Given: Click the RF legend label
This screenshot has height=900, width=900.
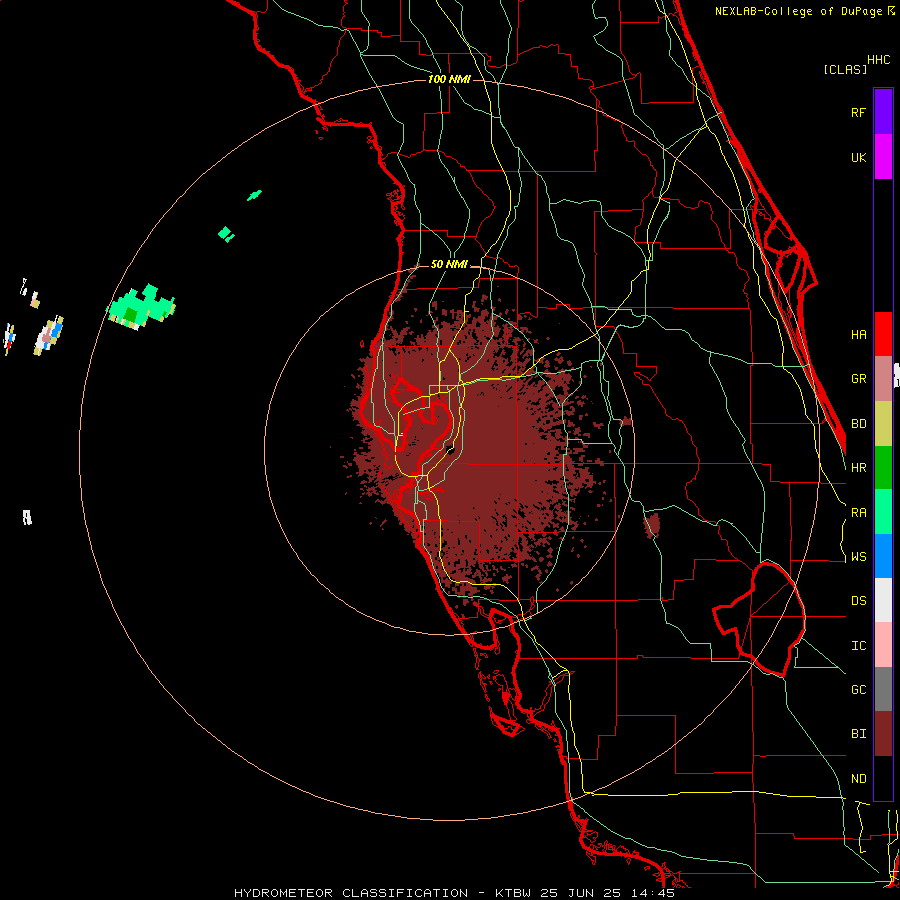Looking at the screenshot, I should click(858, 112).
